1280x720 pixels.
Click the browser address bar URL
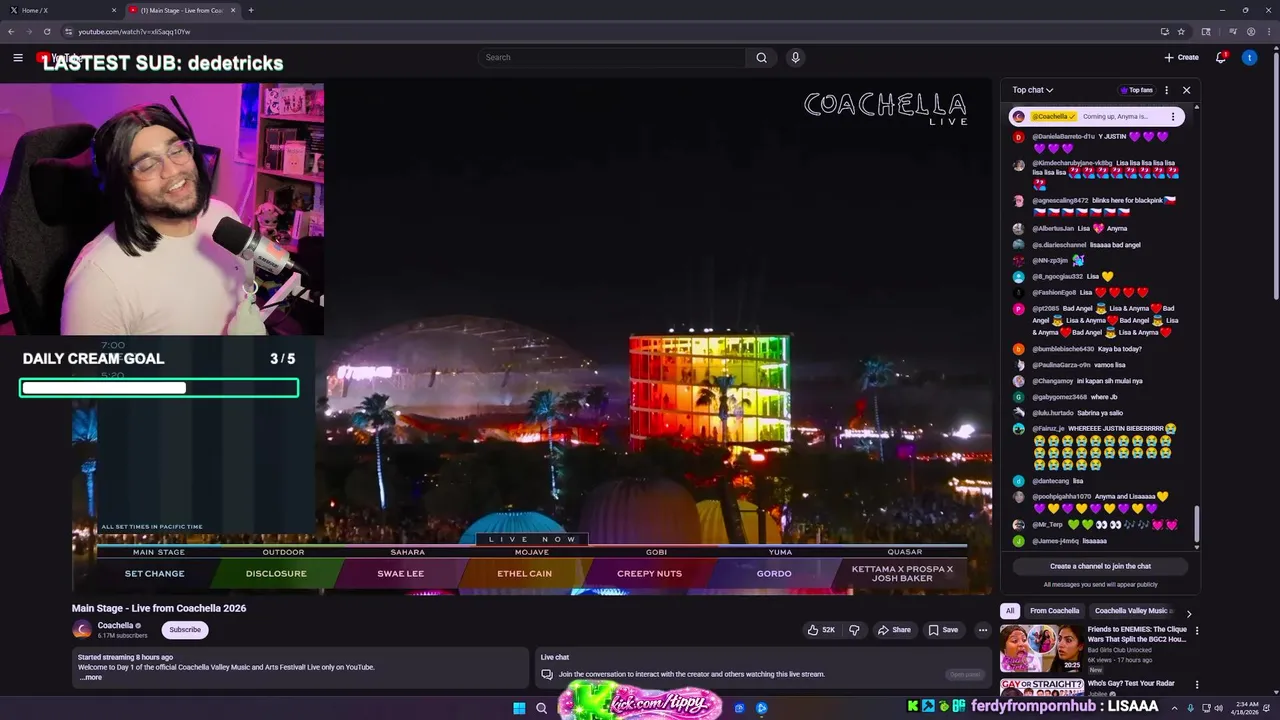point(134,32)
